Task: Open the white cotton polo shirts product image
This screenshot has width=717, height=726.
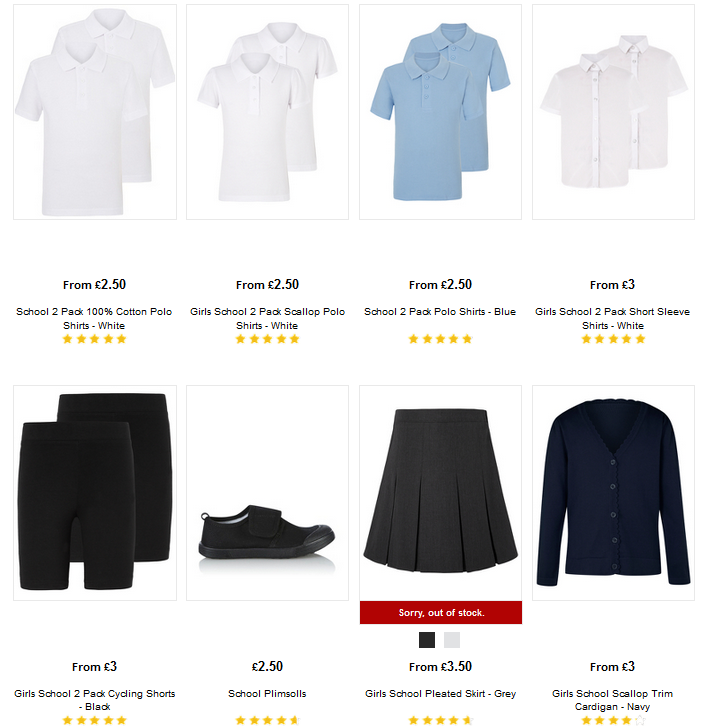Action: pos(95,112)
